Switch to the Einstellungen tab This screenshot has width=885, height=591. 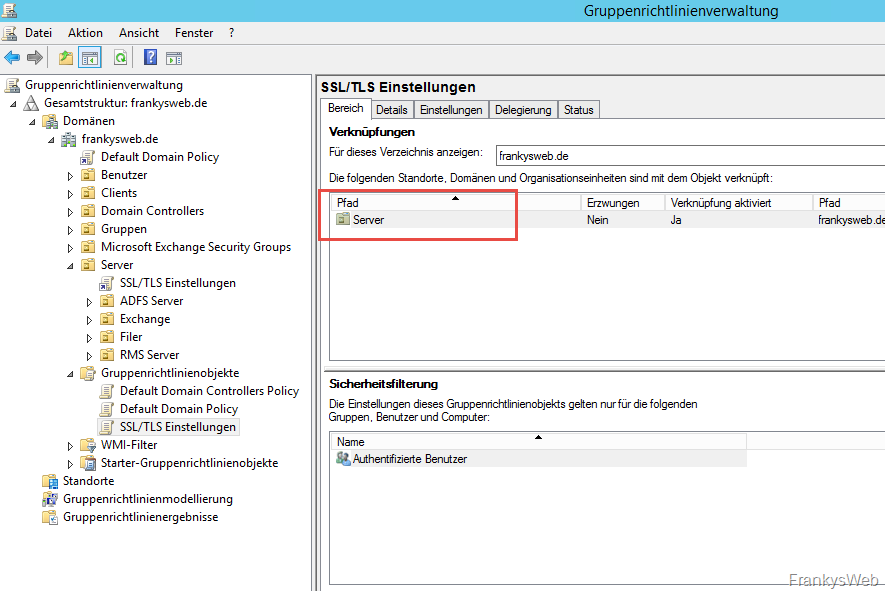tap(451, 110)
